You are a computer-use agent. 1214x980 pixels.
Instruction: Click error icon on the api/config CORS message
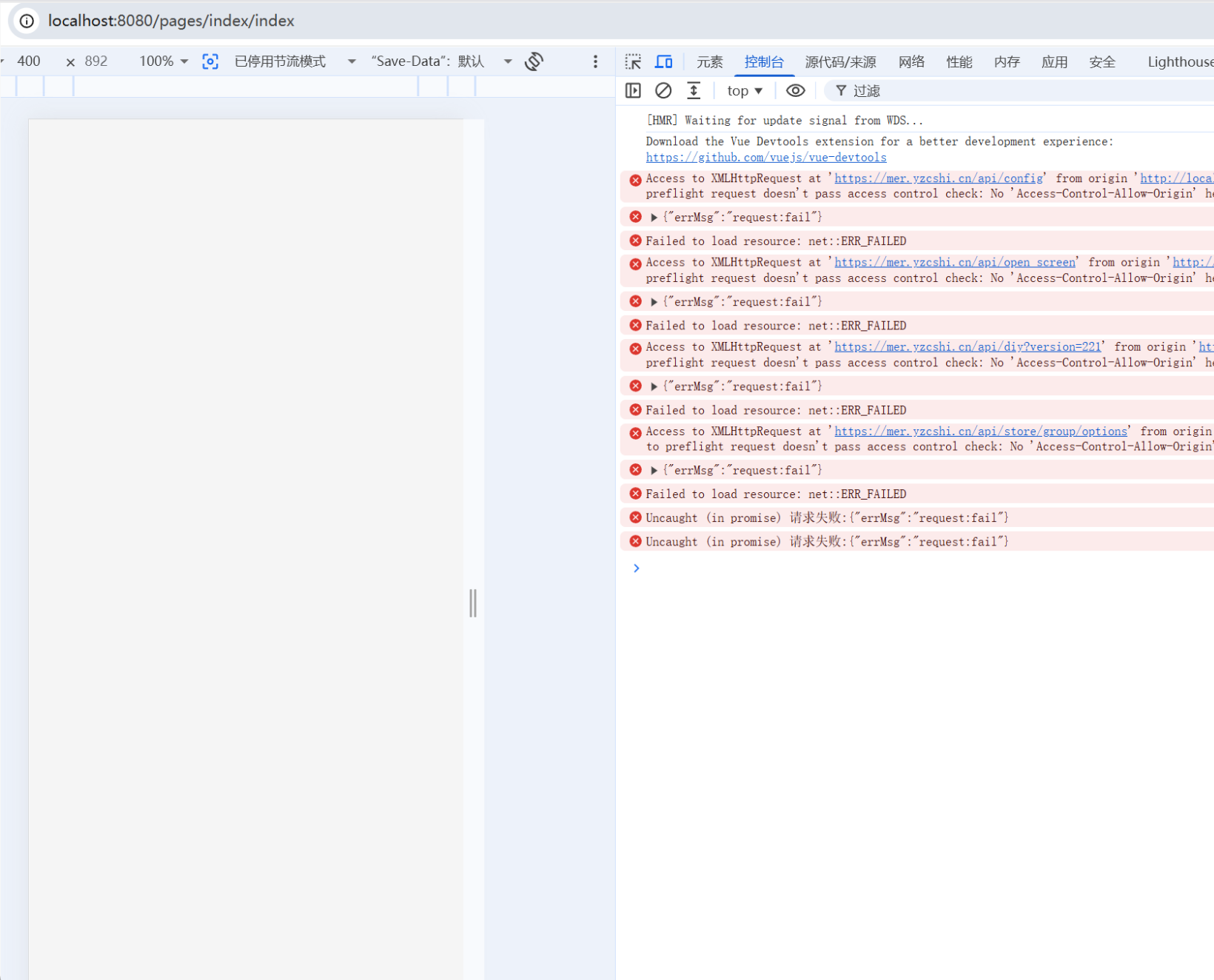pos(635,180)
